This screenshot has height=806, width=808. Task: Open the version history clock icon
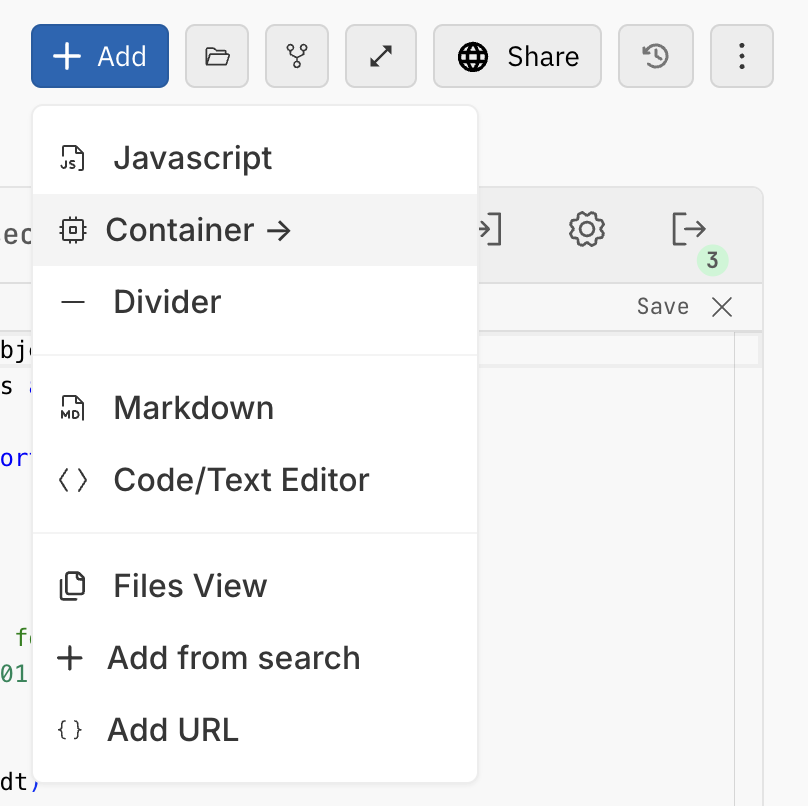(655, 56)
